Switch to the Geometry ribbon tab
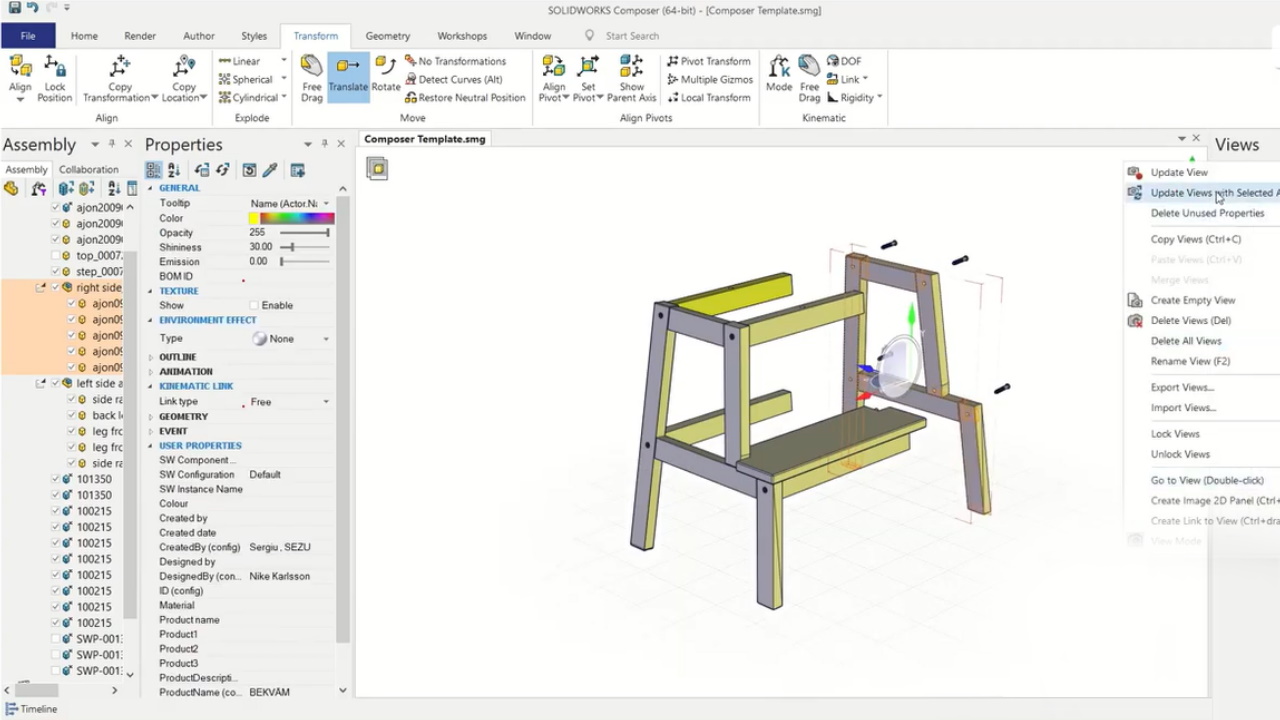Image resolution: width=1280 pixels, height=720 pixels. [387, 36]
